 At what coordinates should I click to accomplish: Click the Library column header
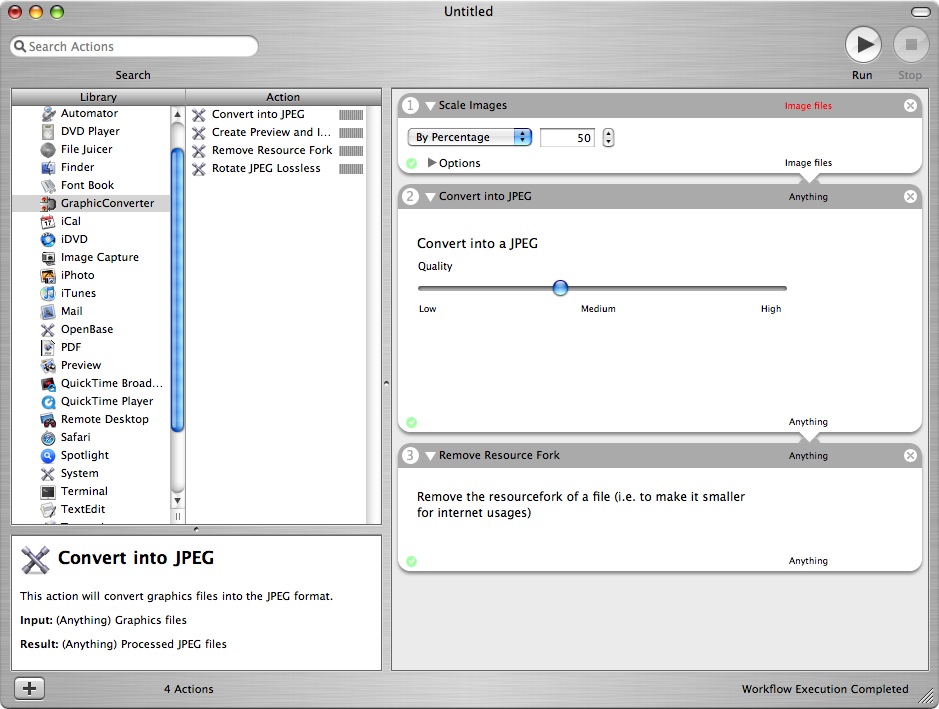point(98,97)
